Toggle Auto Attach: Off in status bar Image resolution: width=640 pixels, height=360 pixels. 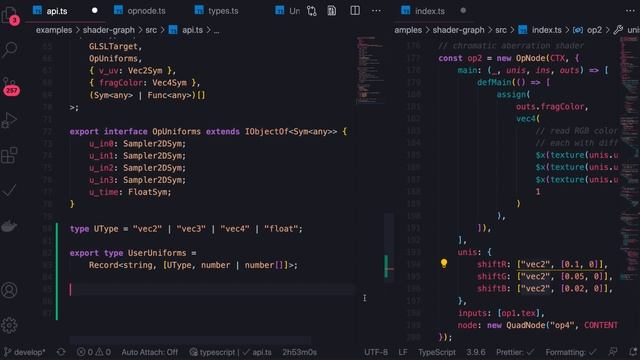[149, 352]
